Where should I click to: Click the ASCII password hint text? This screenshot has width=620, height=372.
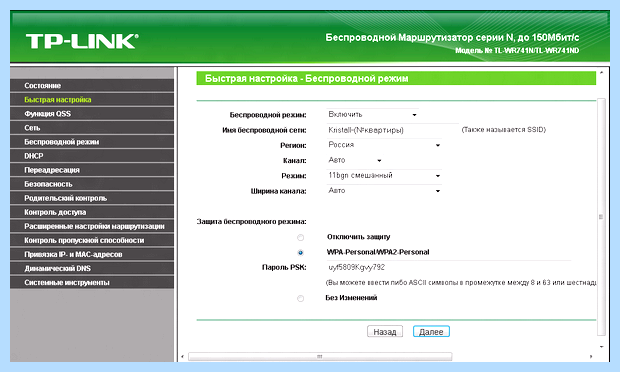point(461,283)
